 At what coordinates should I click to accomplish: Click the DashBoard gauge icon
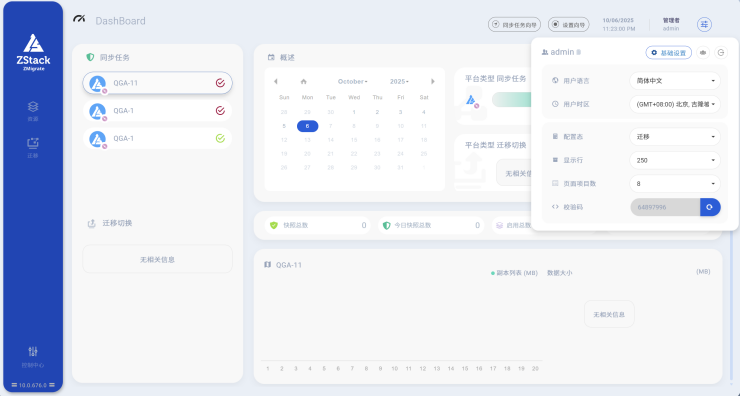click(79, 19)
